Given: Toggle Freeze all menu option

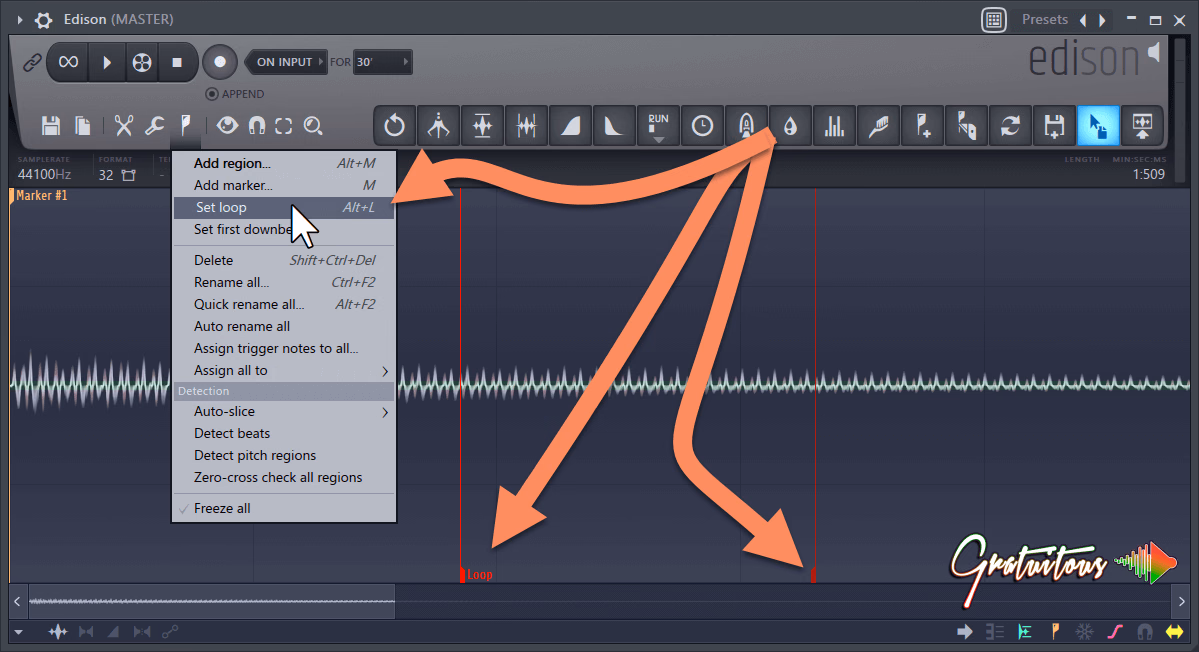Looking at the screenshot, I should point(284,508).
